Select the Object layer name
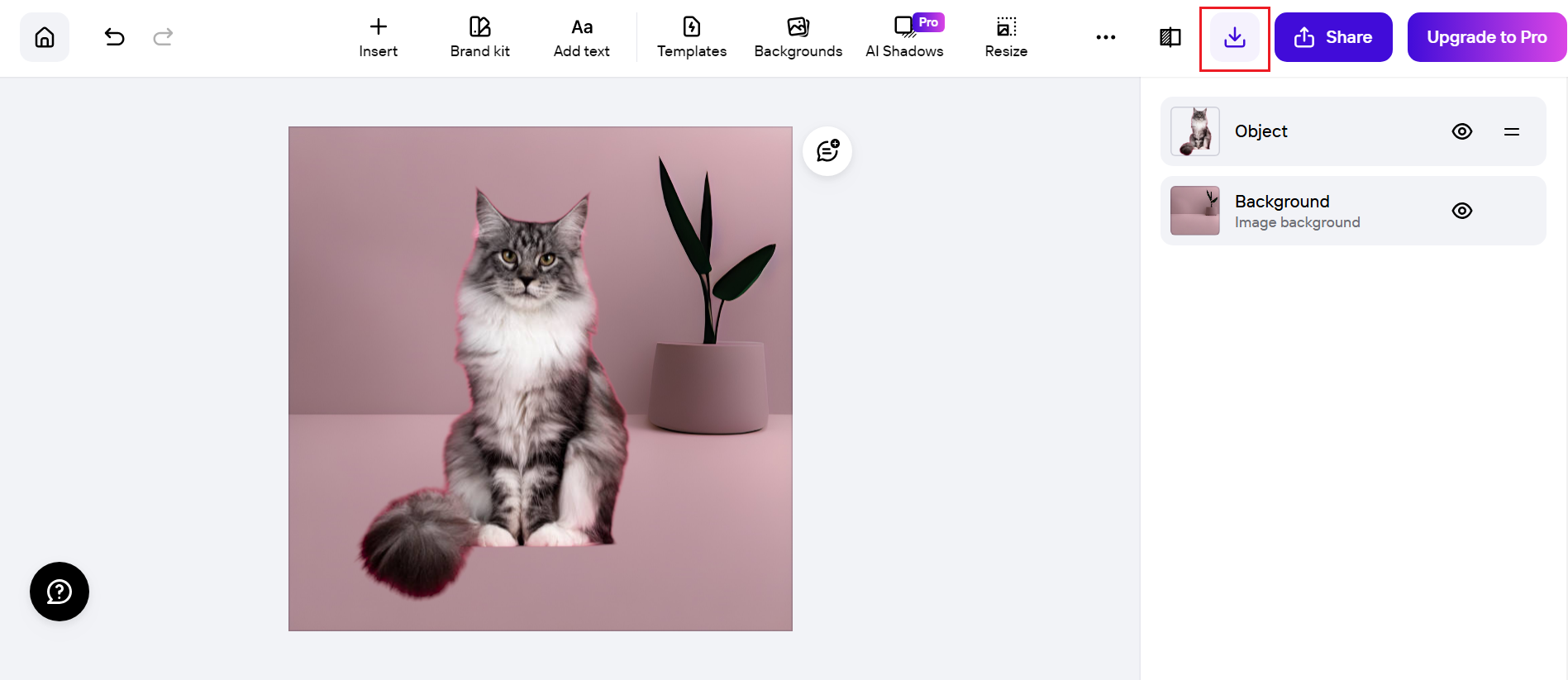This screenshot has height=680, width=1568. [1261, 131]
